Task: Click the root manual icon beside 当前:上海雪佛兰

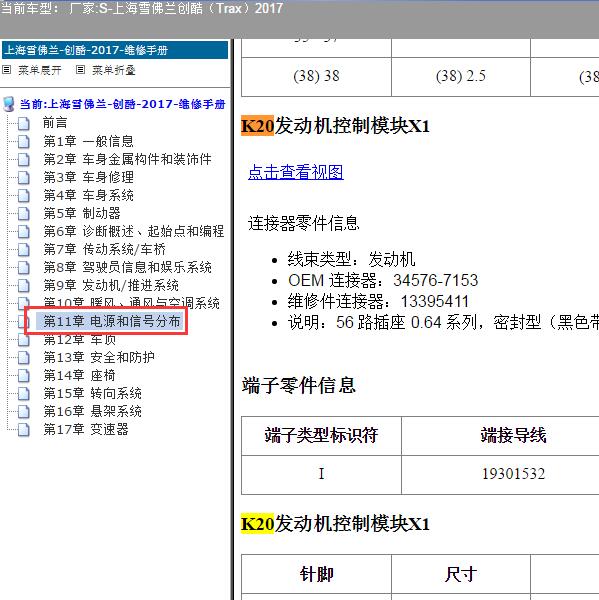Action: (9, 104)
